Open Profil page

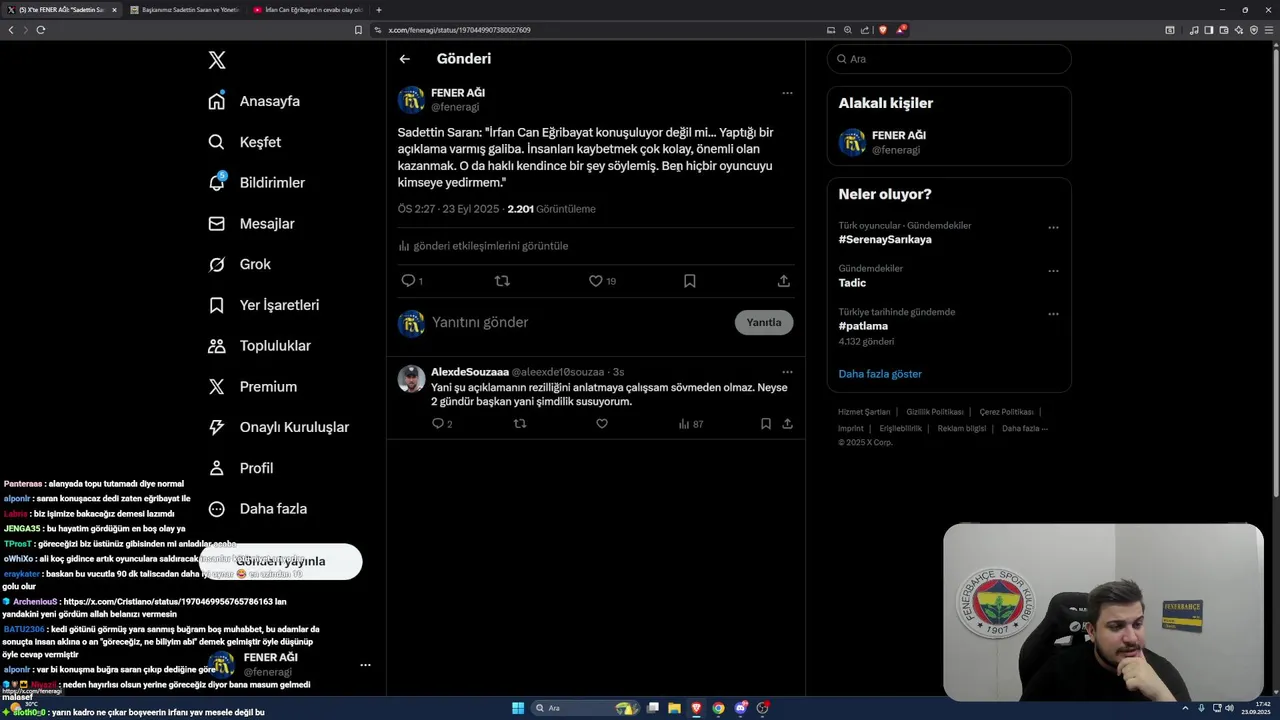(240, 468)
